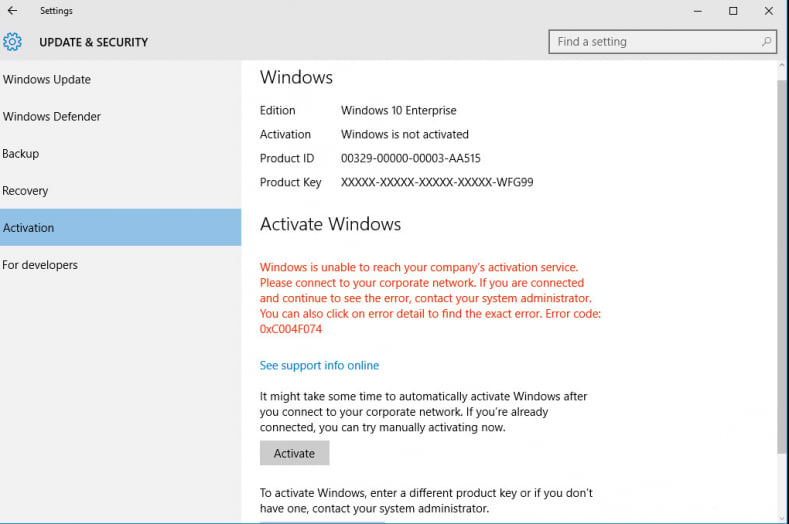Go back with the arrow icon
The image size is (789, 524).
[13, 10]
